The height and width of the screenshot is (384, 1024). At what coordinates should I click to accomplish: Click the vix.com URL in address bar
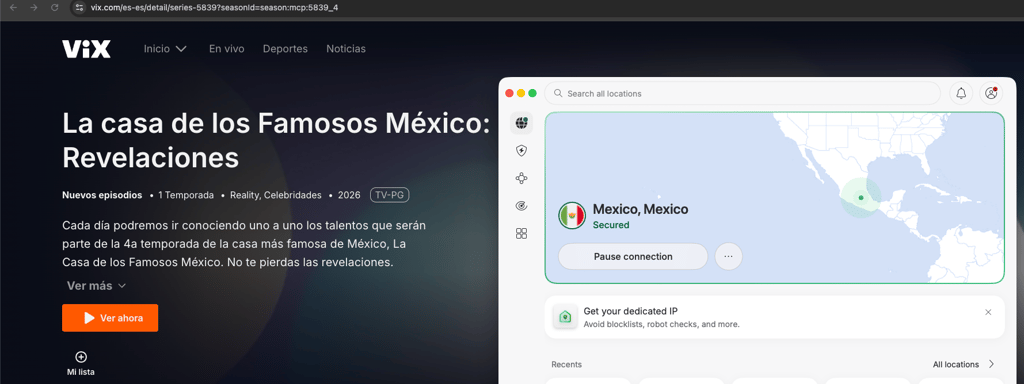tap(214, 8)
